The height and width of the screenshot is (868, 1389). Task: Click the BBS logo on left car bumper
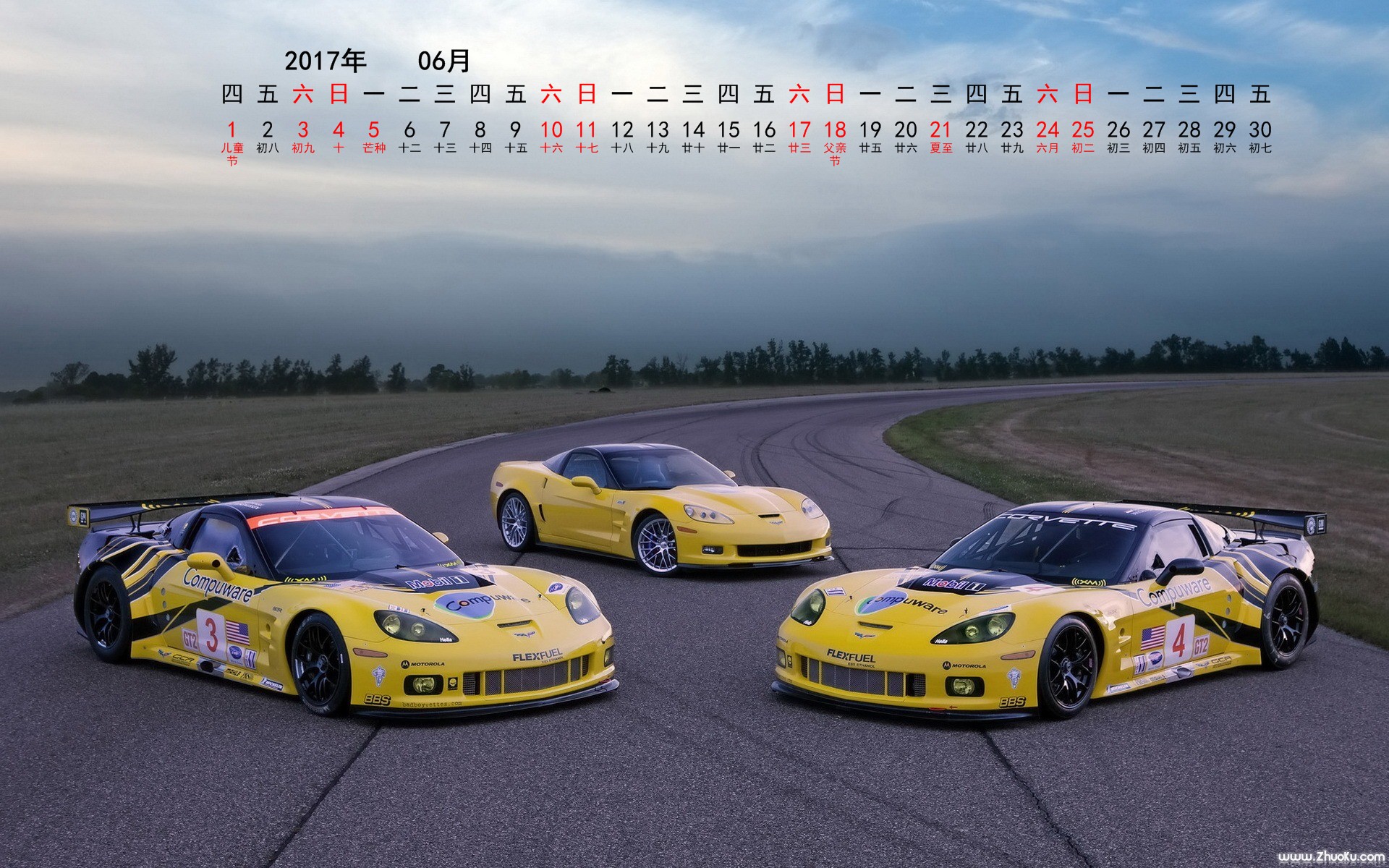377,699
